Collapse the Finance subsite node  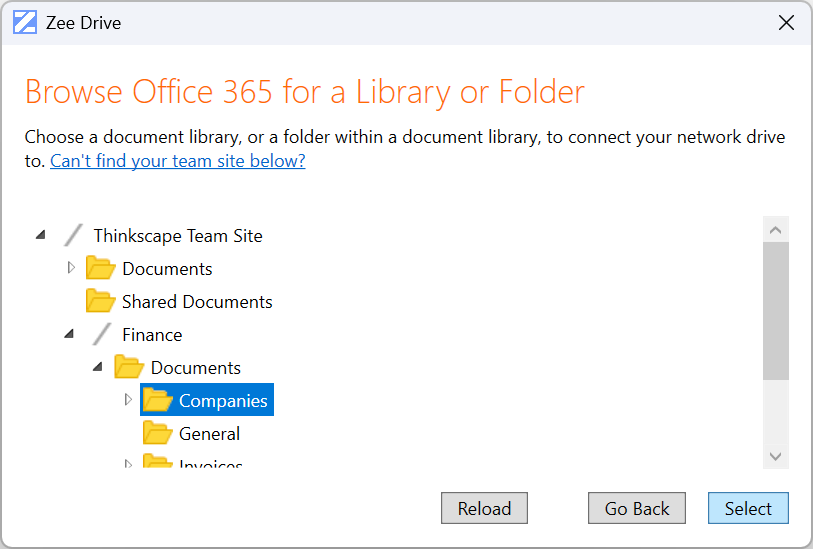(x=69, y=335)
